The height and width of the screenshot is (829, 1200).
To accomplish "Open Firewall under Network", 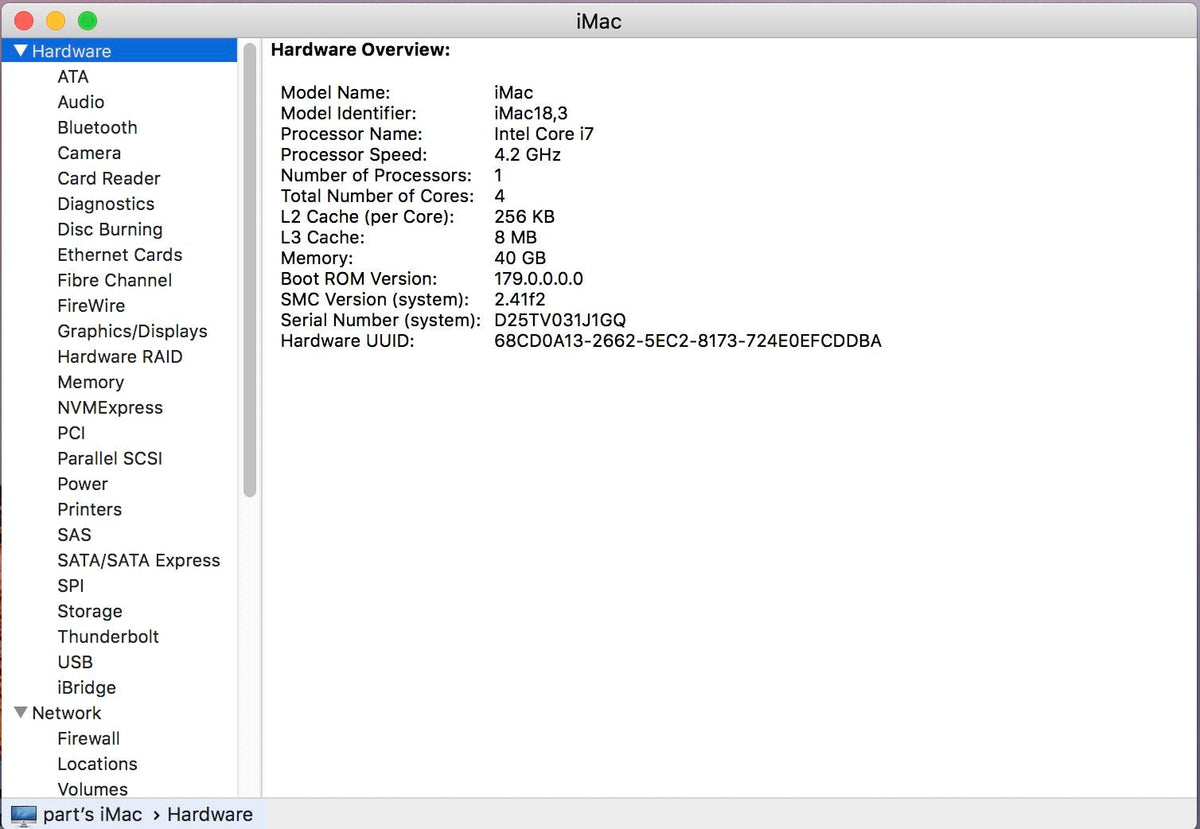I will 88,738.
